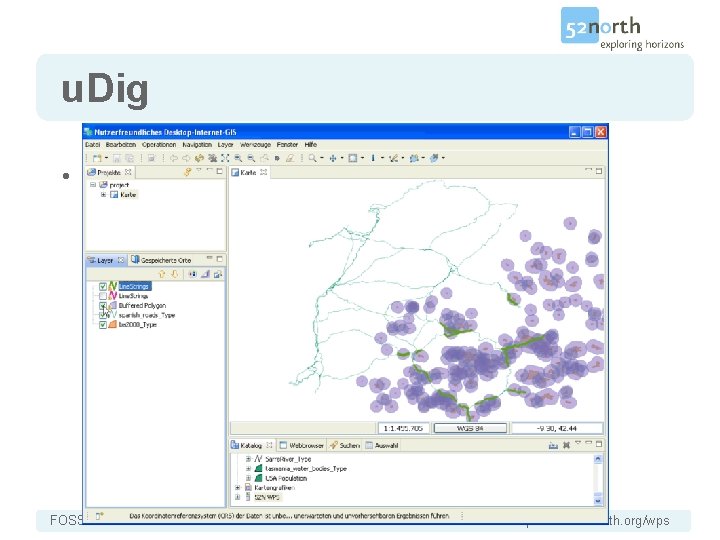The width and height of the screenshot is (720, 540).
Task: Click the Katalog scrollbar up arrow
Action: tap(597, 459)
